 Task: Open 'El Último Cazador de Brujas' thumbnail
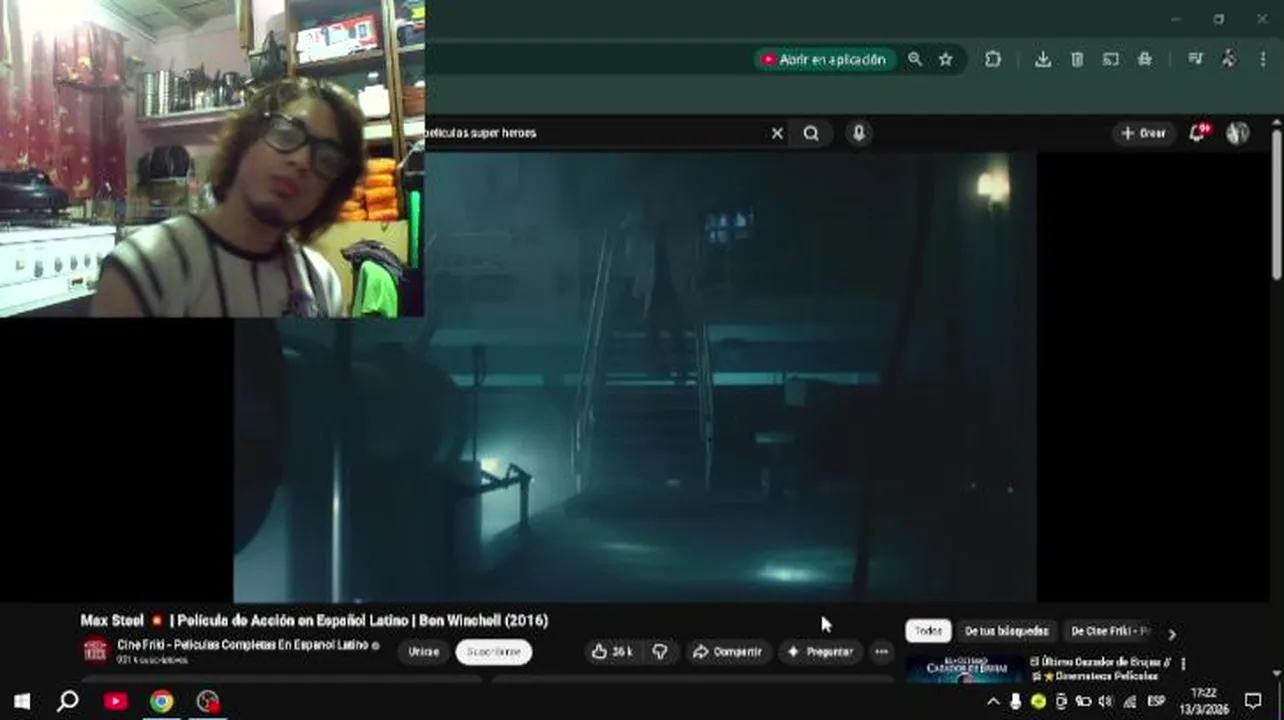coord(964,669)
